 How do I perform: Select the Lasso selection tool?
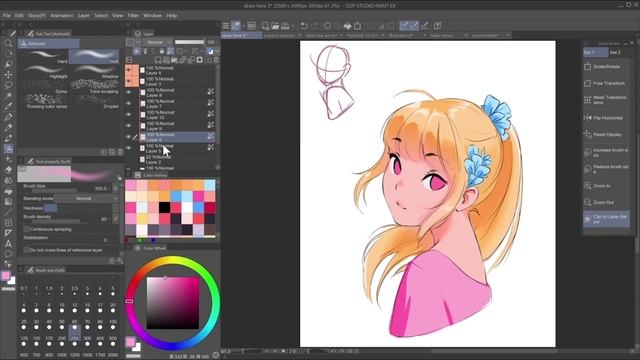tap(8, 85)
